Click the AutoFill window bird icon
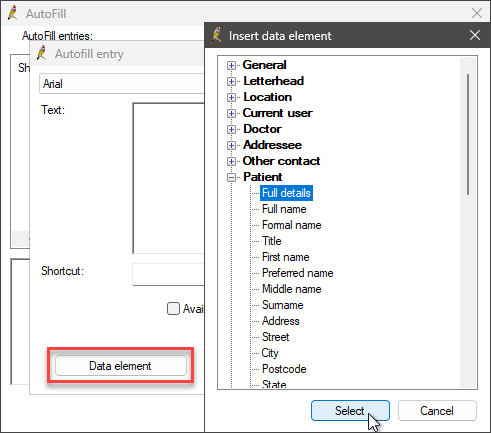 [x=13, y=13]
